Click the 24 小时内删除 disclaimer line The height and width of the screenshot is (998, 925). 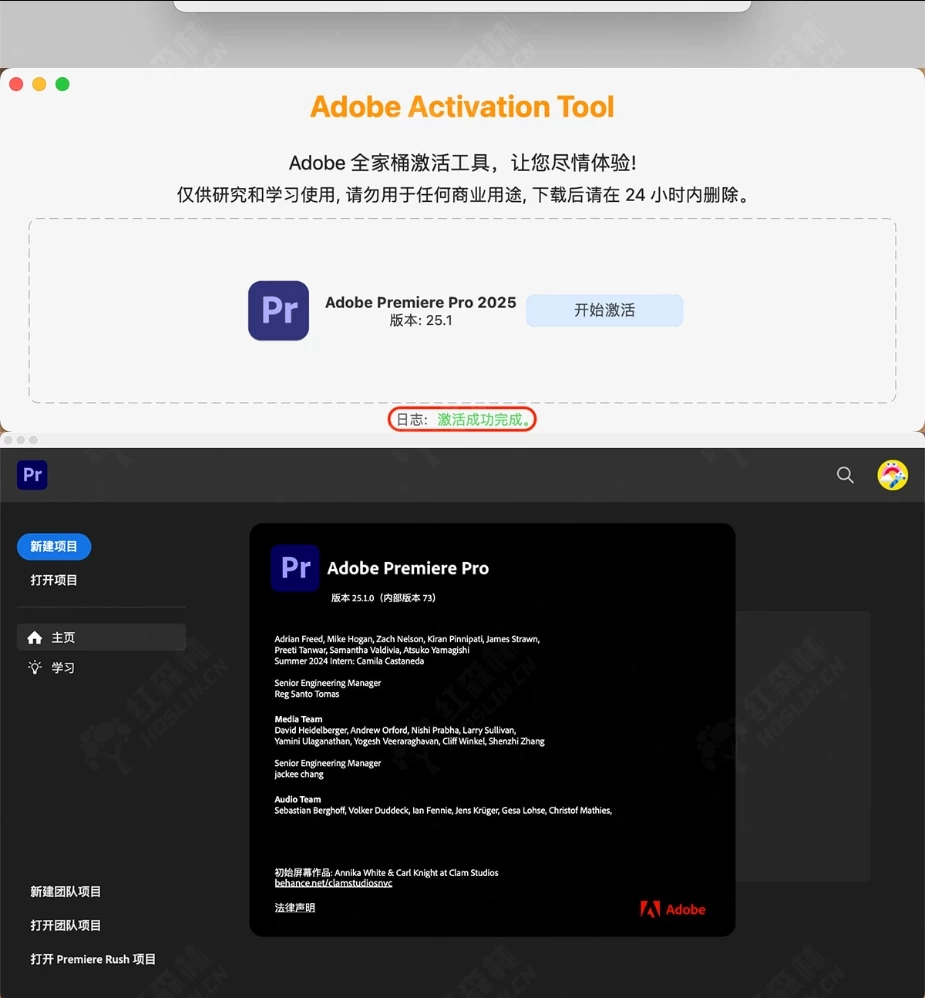462,195
